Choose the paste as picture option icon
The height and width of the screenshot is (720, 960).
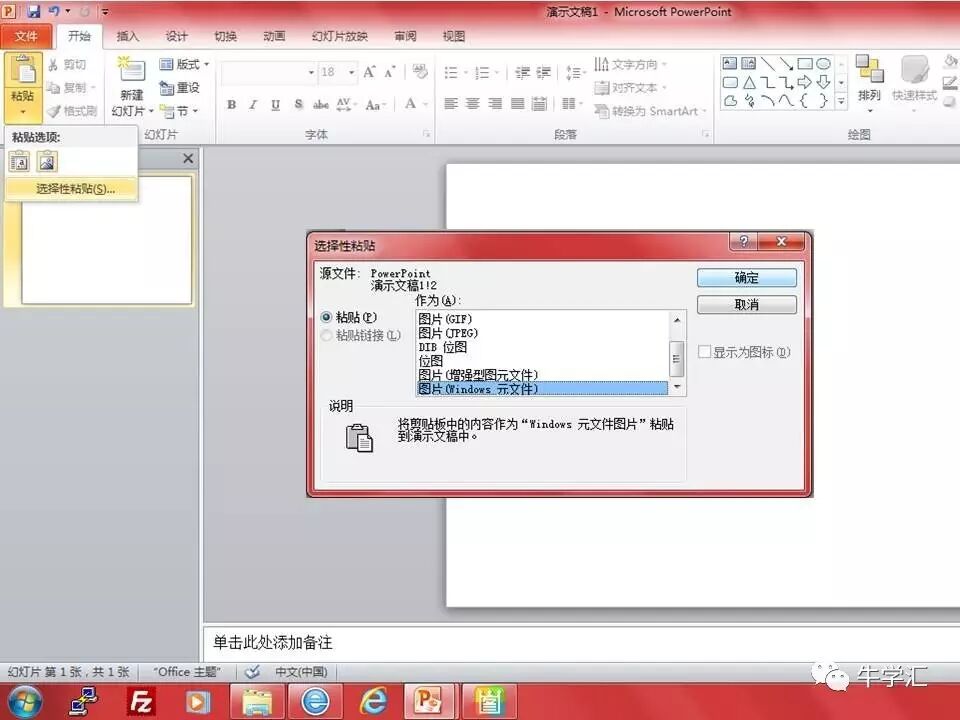tap(47, 162)
